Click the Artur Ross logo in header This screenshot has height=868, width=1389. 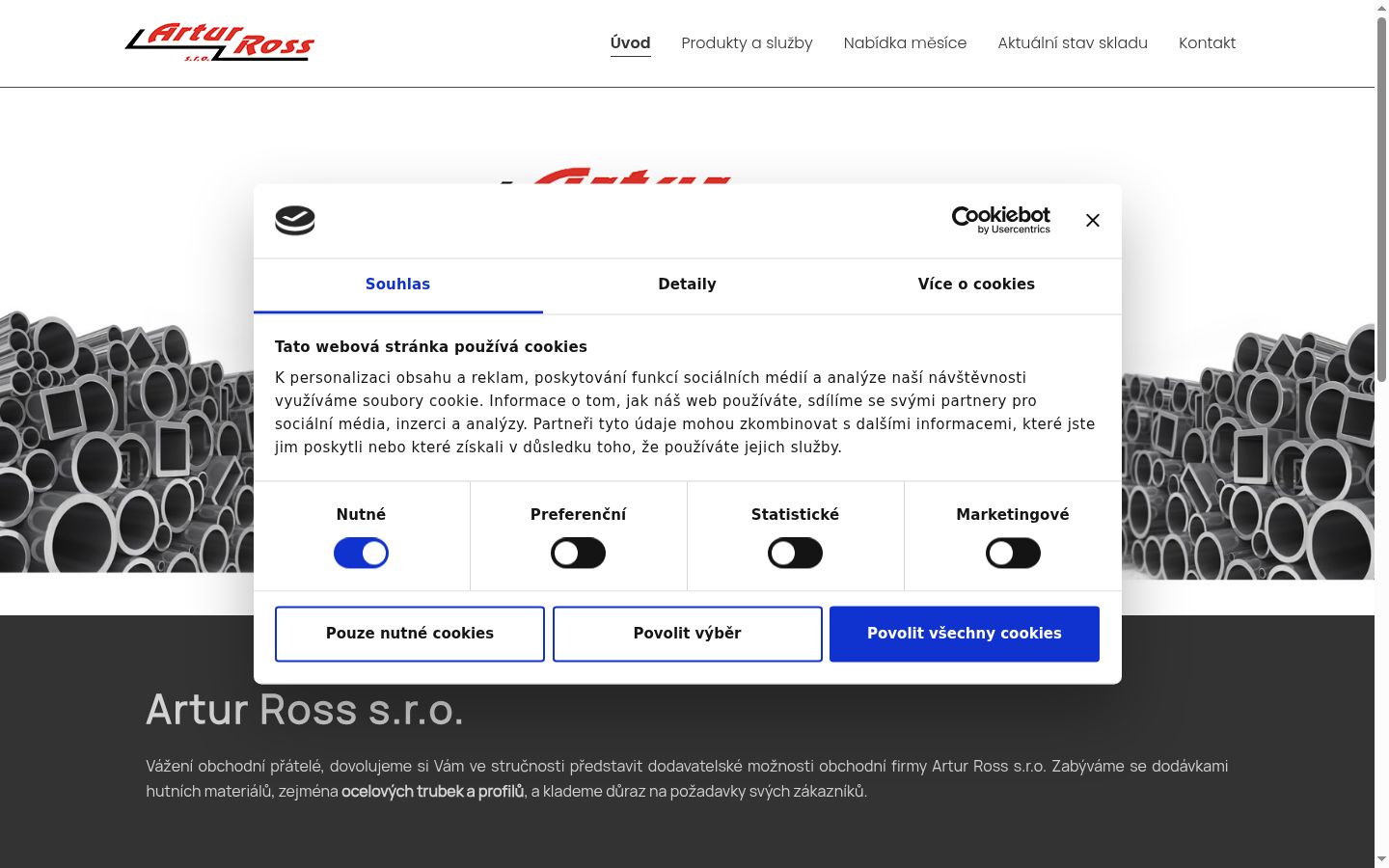tap(220, 42)
